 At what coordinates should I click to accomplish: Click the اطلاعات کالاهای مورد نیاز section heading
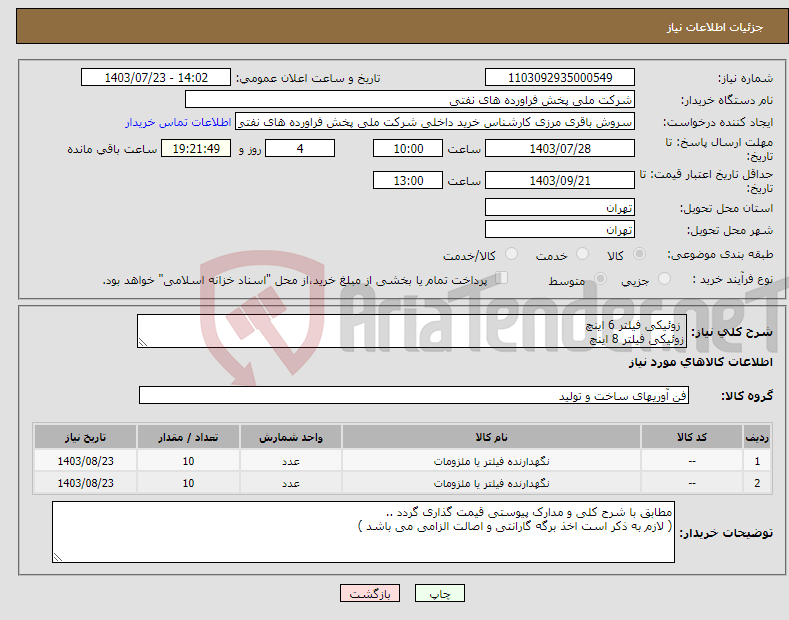[x=700, y=362]
